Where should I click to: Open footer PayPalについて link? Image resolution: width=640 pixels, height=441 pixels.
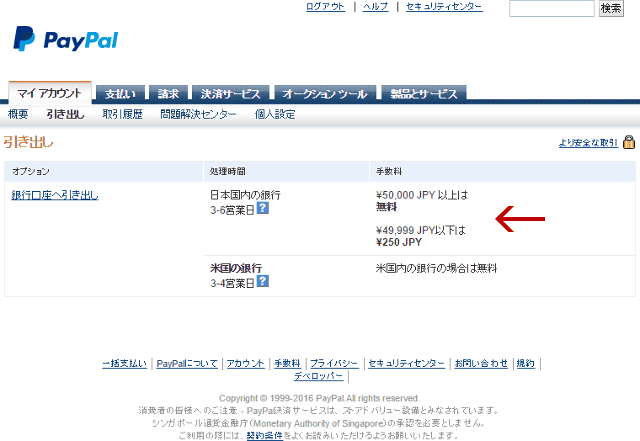[x=187, y=363]
